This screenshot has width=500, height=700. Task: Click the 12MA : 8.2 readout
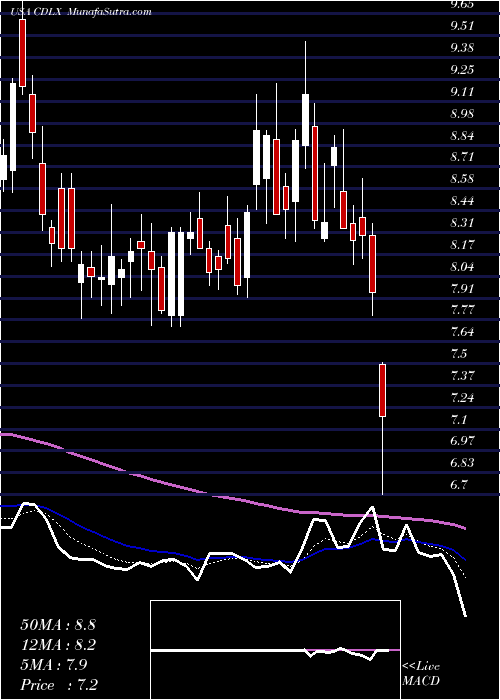pyautogui.click(x=58, y=645)
